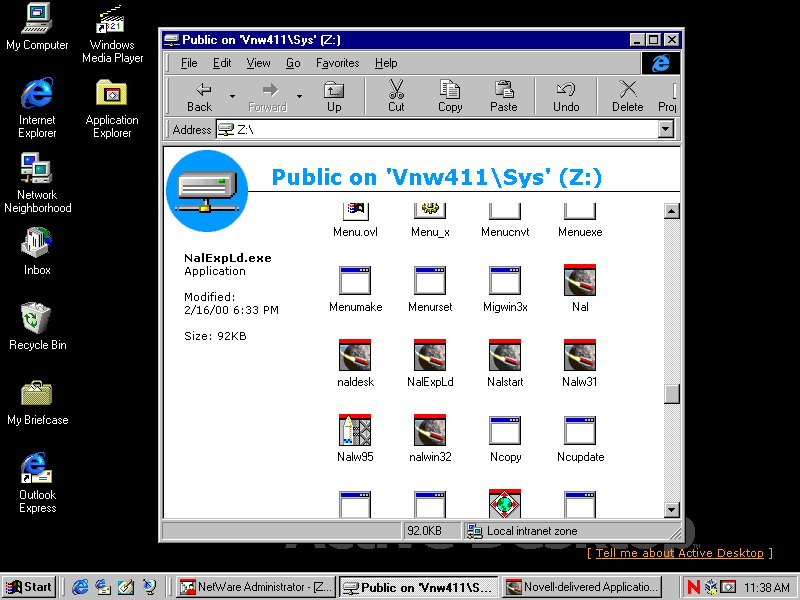Select the My Computer desktop icon
This screenshot has width=800, height=600.
(x=37, y=27)
